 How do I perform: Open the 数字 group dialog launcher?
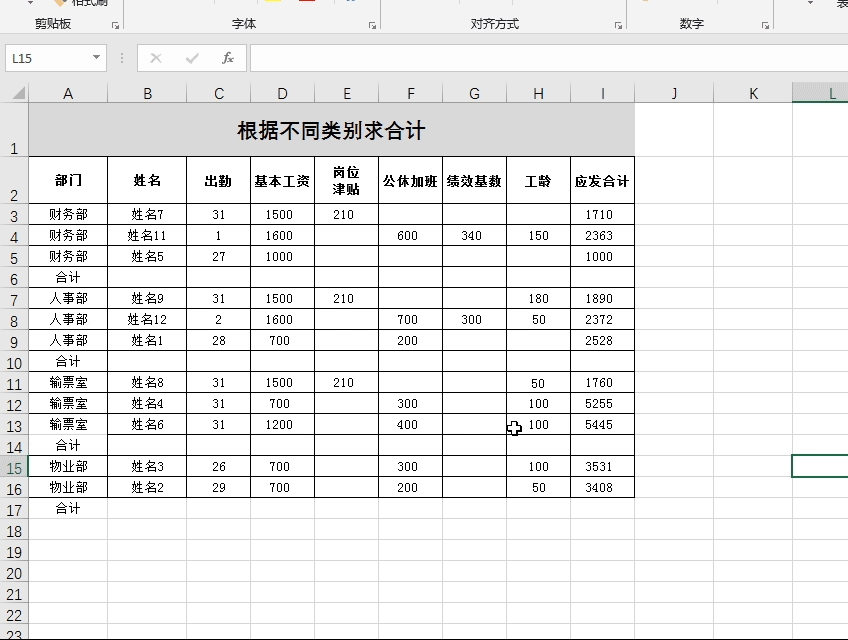pos(765,25)
